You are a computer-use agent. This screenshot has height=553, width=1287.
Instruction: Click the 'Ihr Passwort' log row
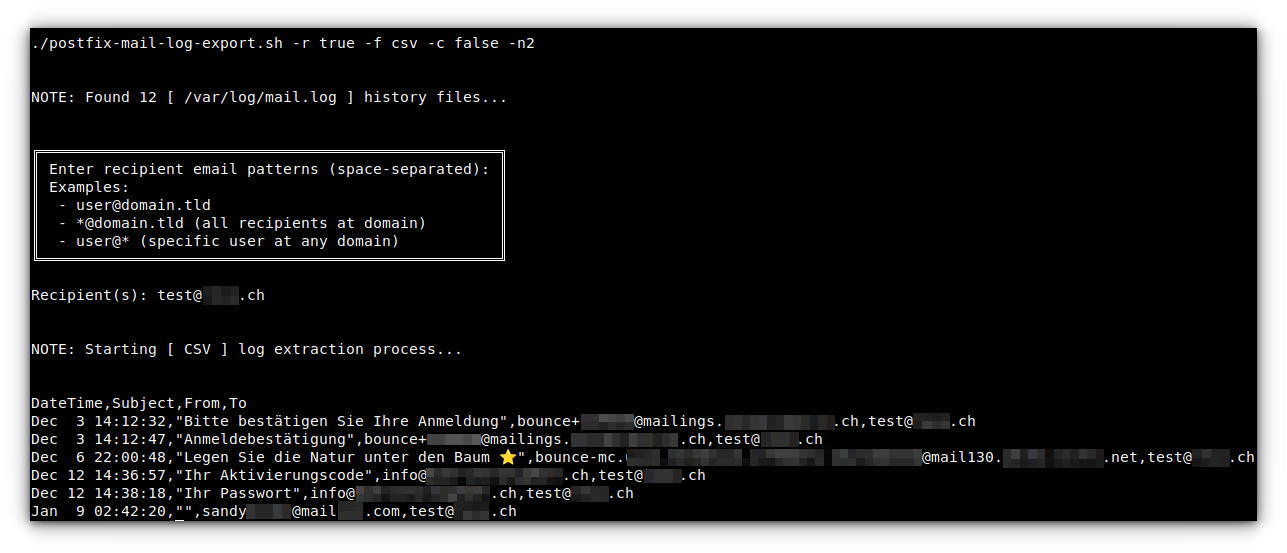pyautogui.click(x=332, y=494)
